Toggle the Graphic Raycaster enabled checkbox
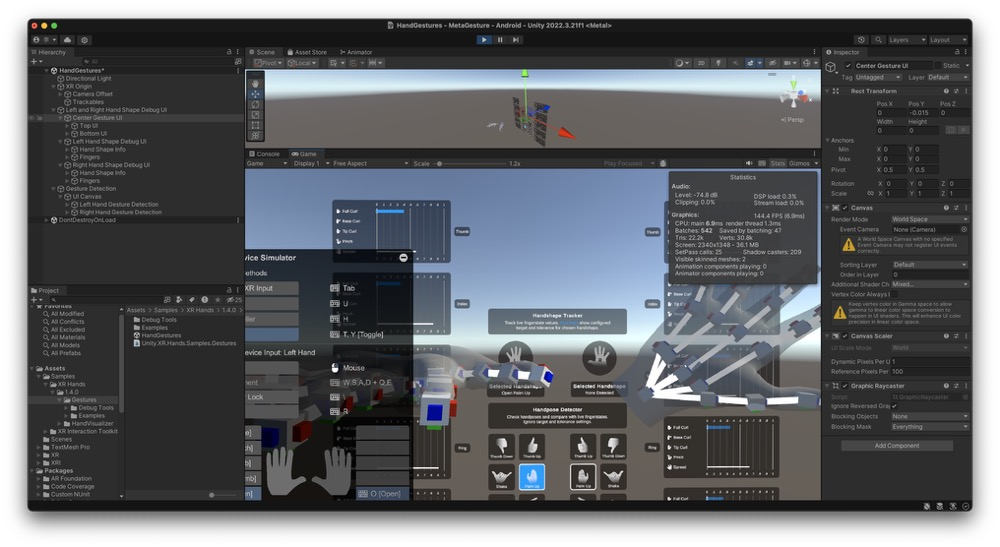Screen dimensions: 1000x547 (x=845, y=386)
